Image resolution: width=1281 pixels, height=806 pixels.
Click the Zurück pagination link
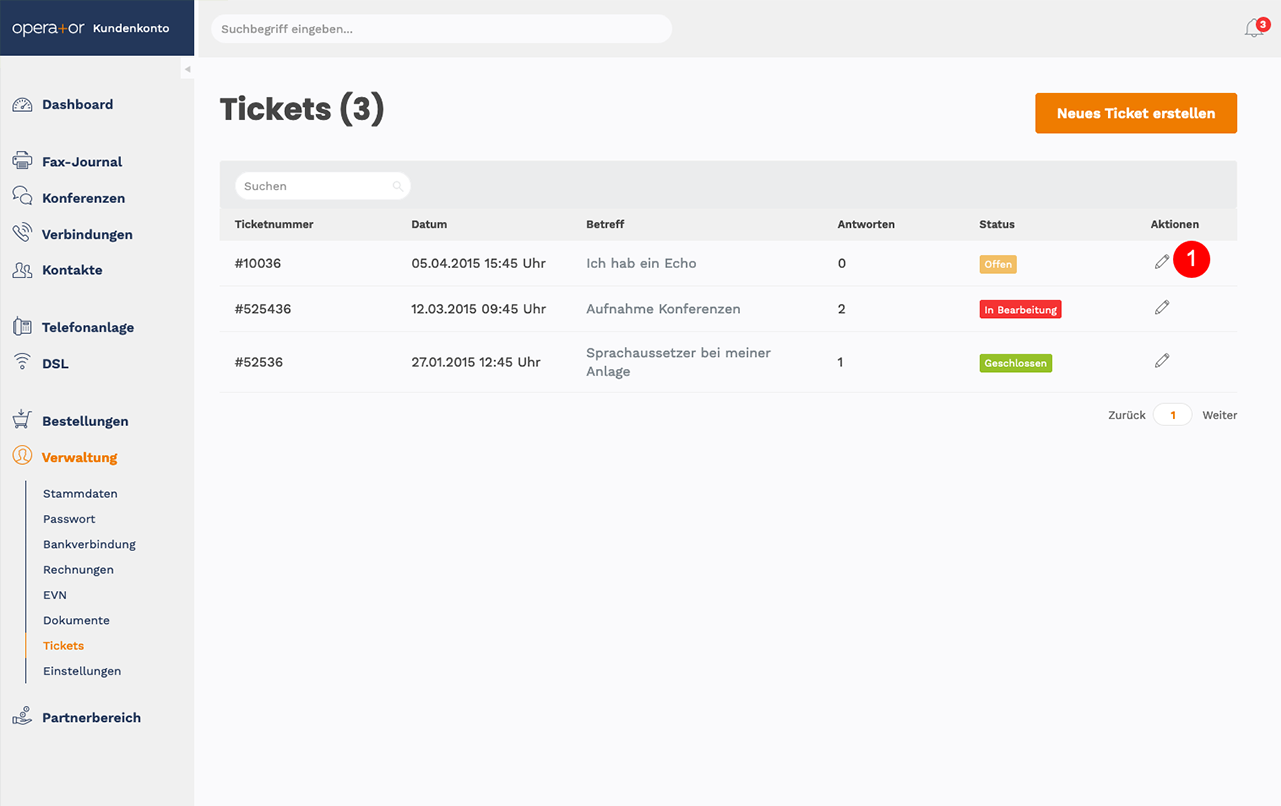1127,415
